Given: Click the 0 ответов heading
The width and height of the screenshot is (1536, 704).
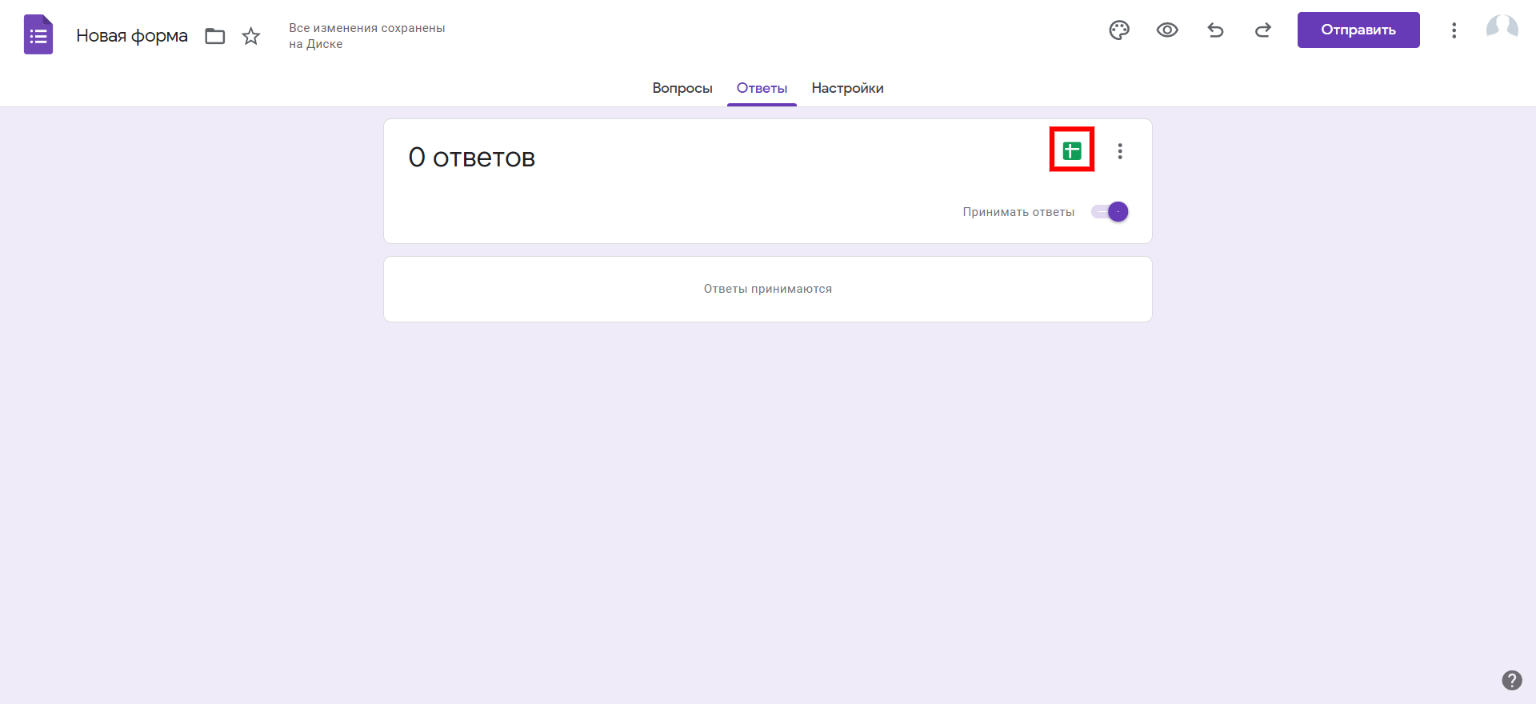Looking at the screenshot, I should tap(472, 157).
